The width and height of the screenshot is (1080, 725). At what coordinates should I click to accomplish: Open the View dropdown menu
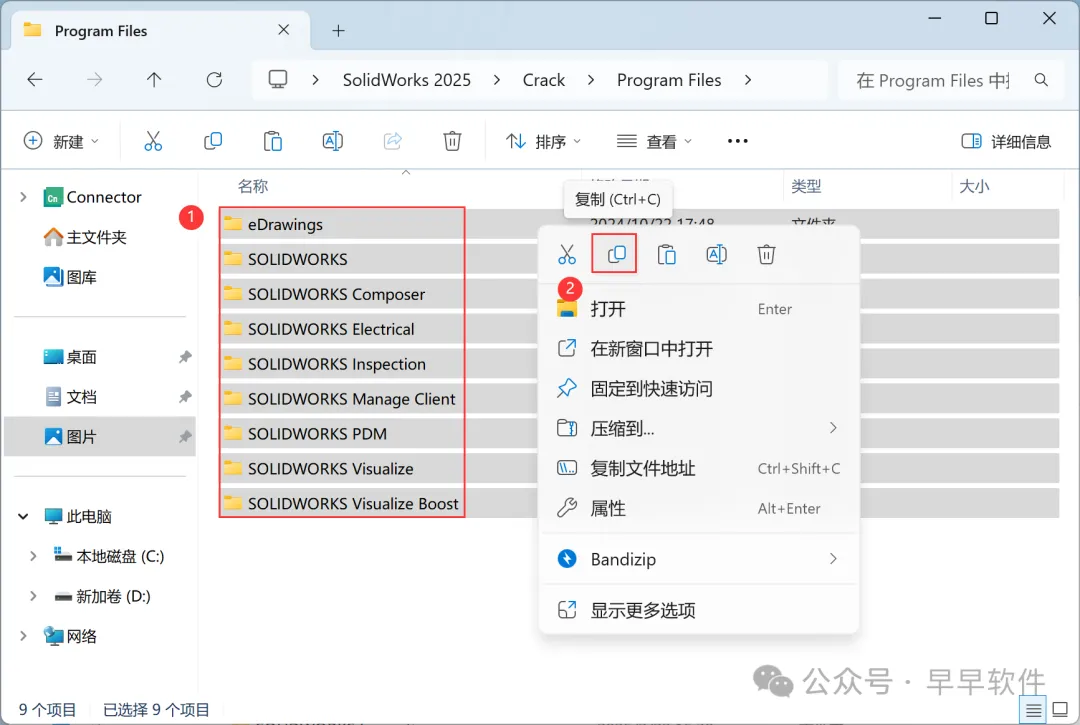pyautogui.click(x=654, y=141)
